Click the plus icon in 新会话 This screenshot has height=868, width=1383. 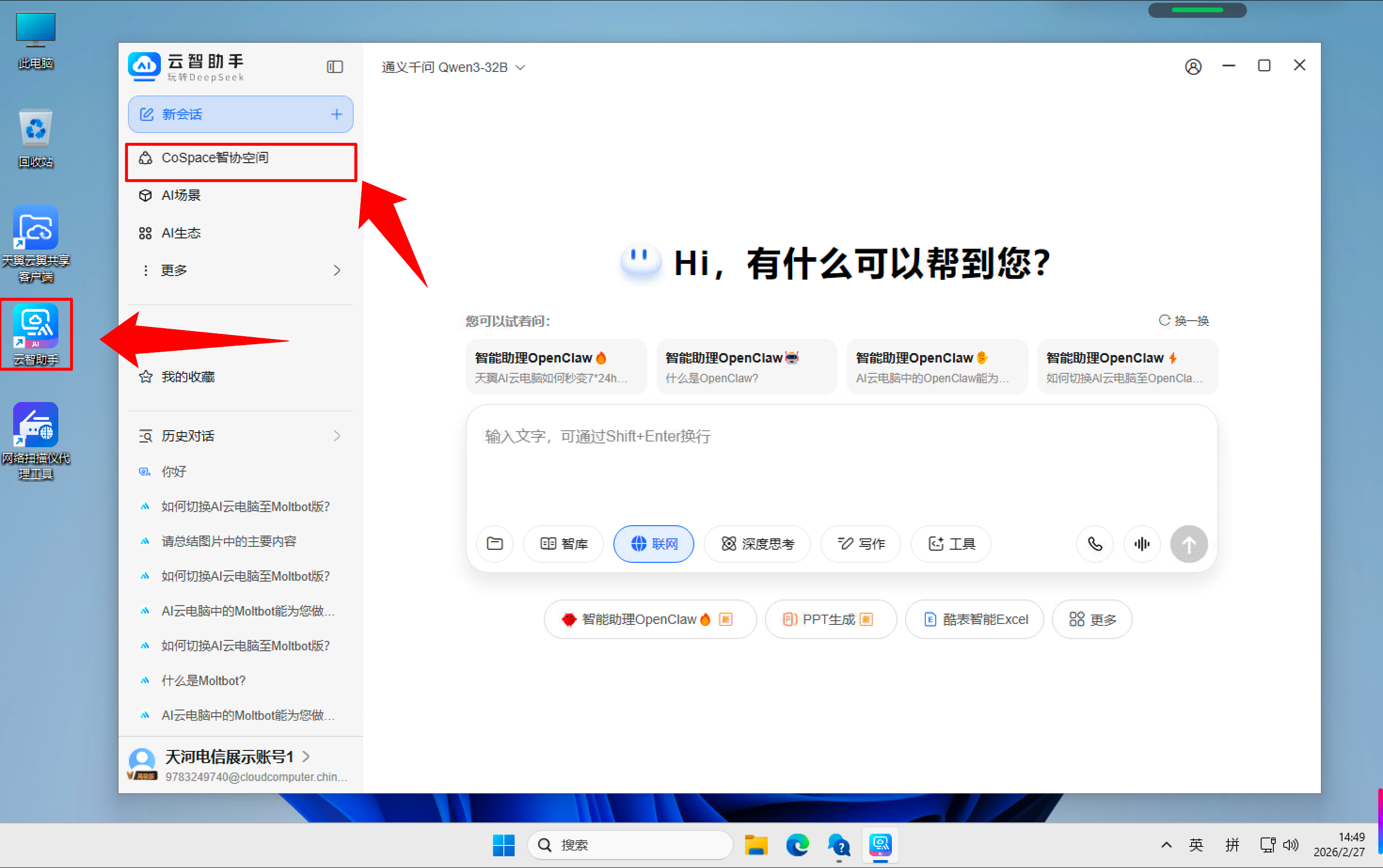point(336,114)
